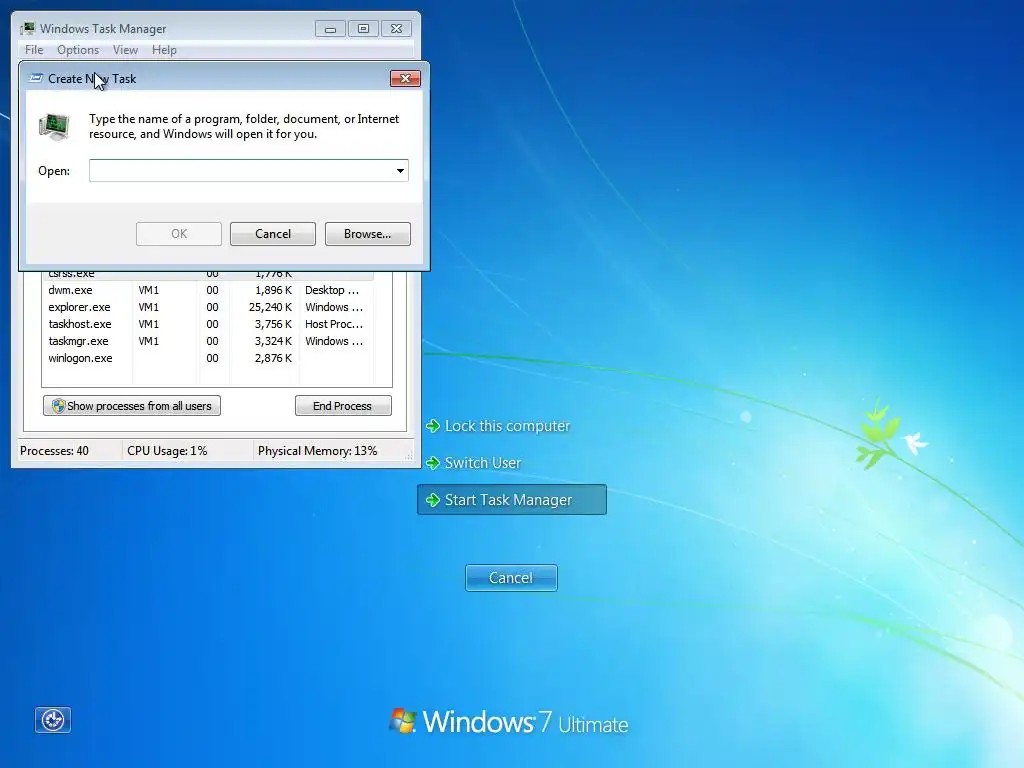Click the 3,324 K memory value
The image size is (1024, 768).
coord(274,341)
